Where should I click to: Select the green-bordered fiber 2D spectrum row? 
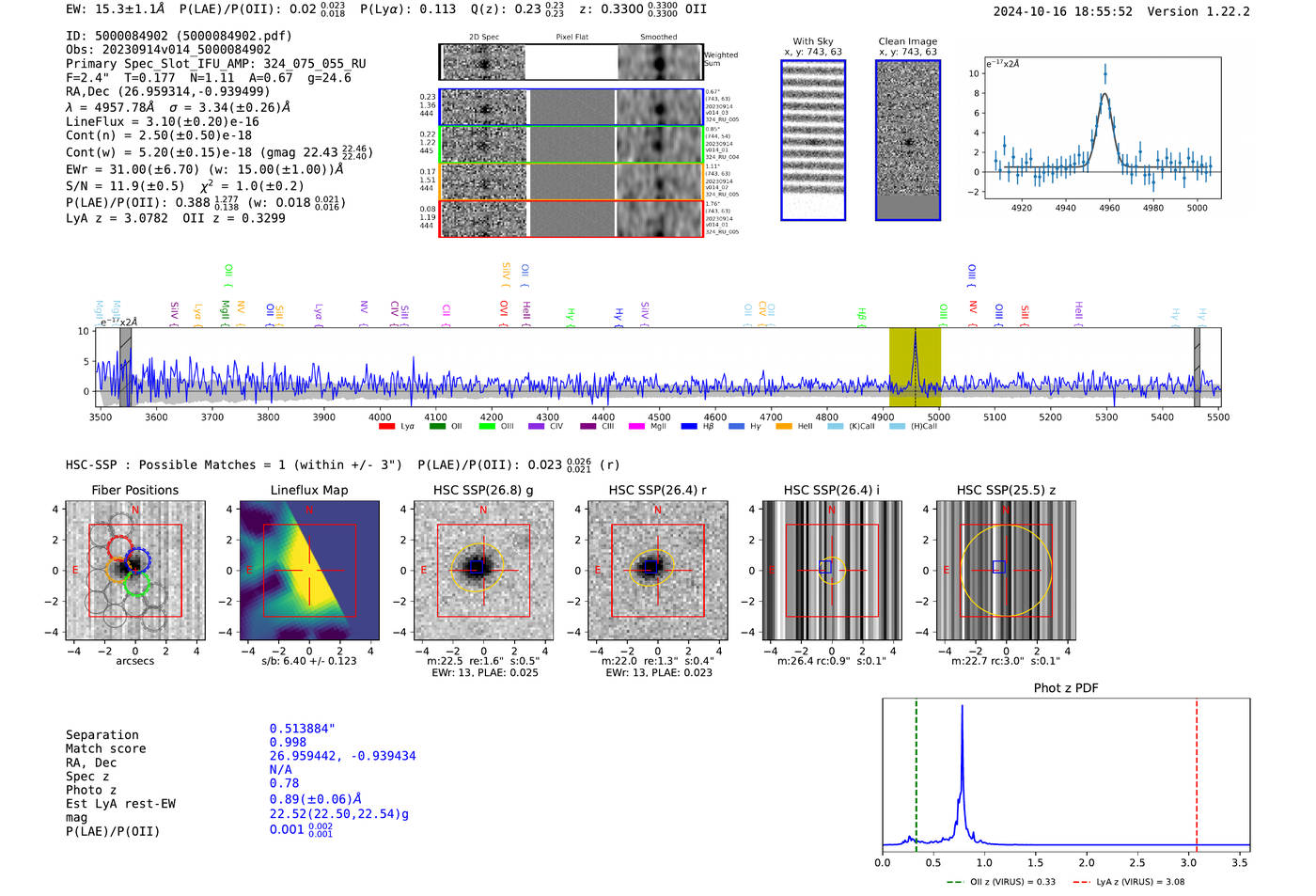(571, 145)
